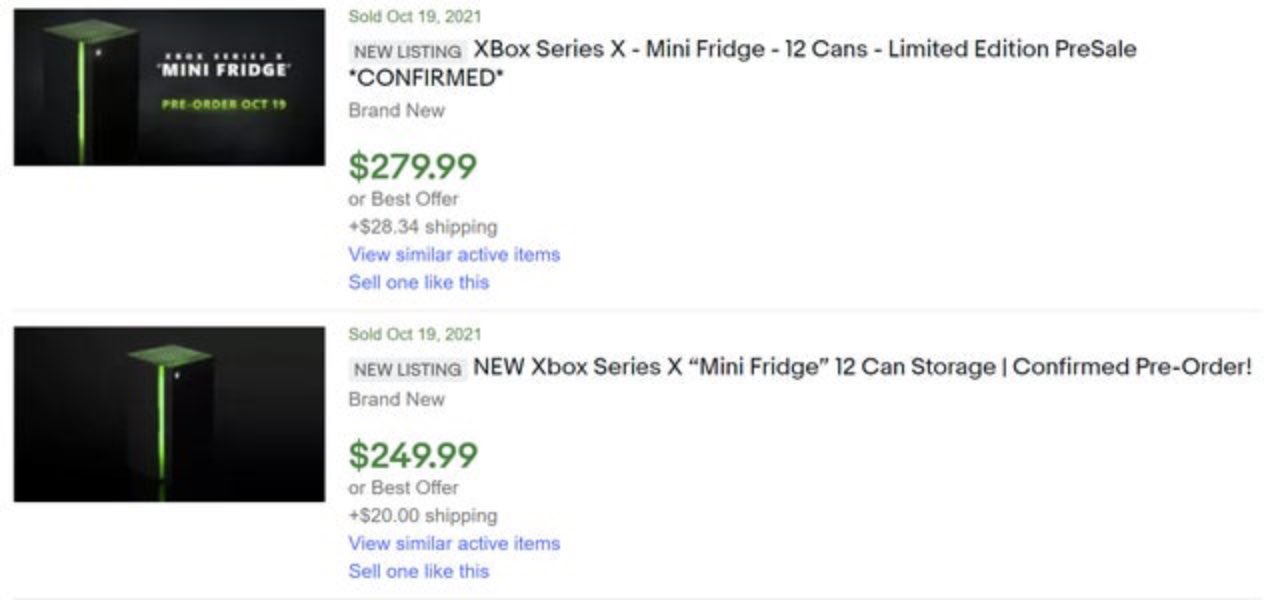Click the "+$20.00 shipping" text

click(x=422, y=515)
